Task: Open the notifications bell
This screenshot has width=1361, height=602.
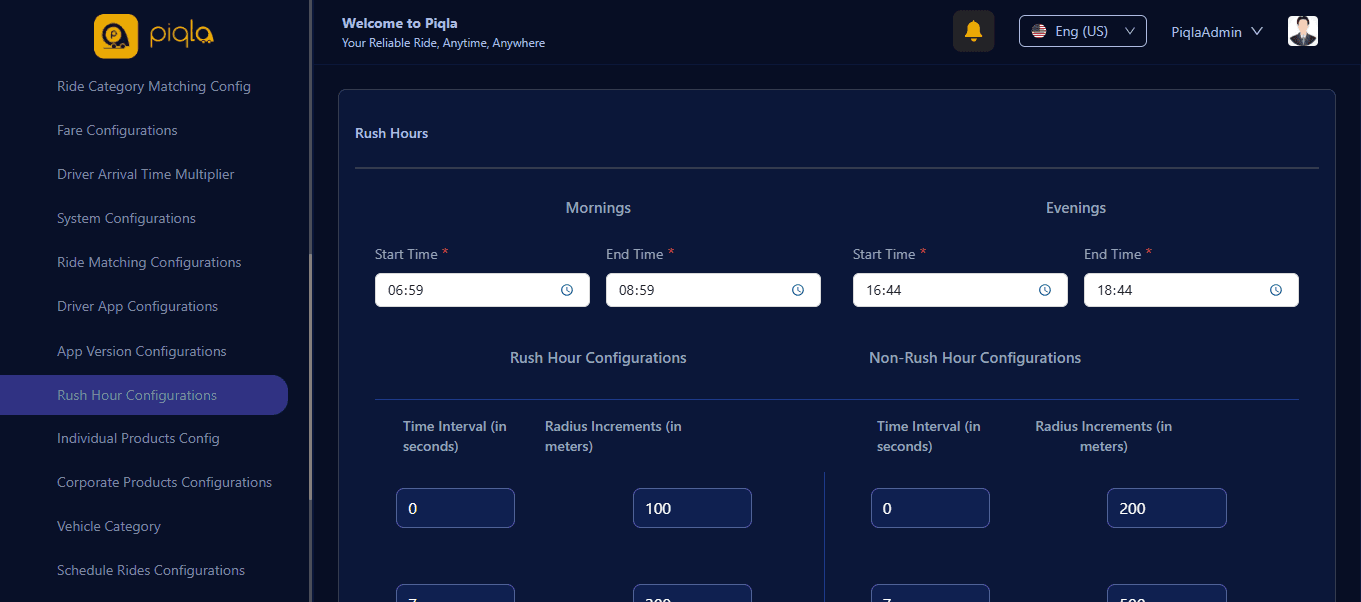Action: 973,31
